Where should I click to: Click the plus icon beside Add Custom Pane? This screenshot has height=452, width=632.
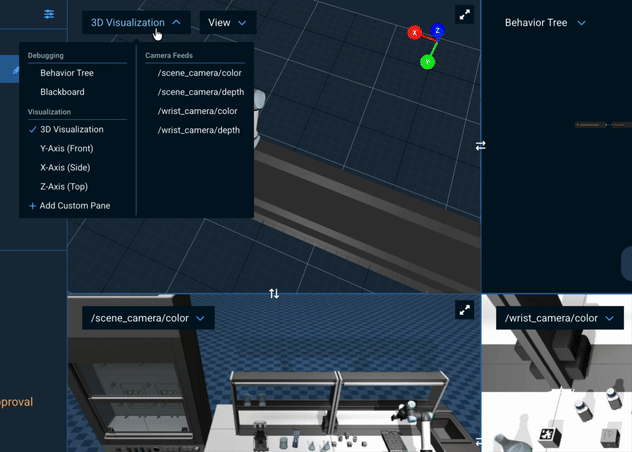pyautogui.click(x=33, y=206)
